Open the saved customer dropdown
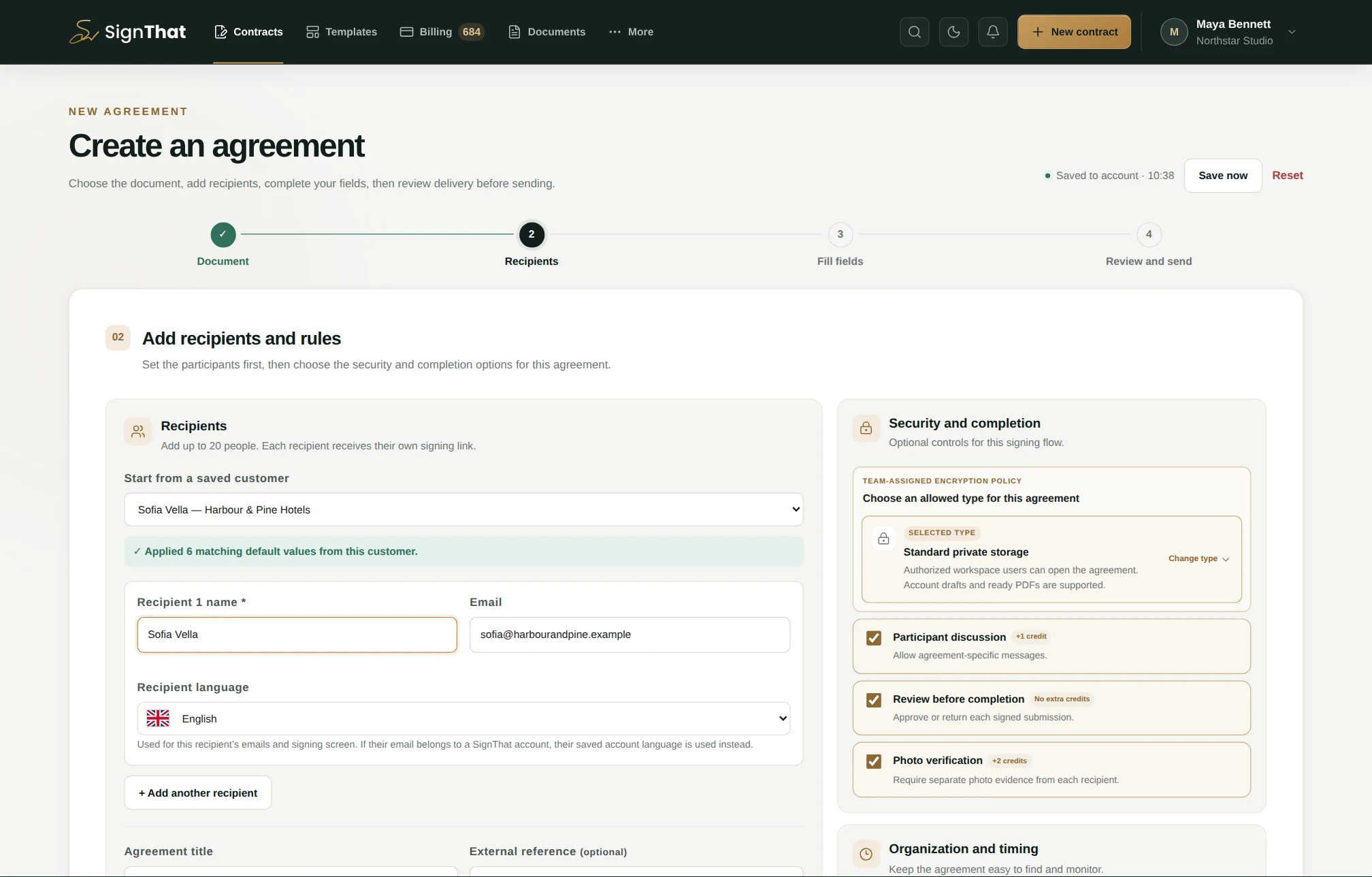 tap(463, 509)
